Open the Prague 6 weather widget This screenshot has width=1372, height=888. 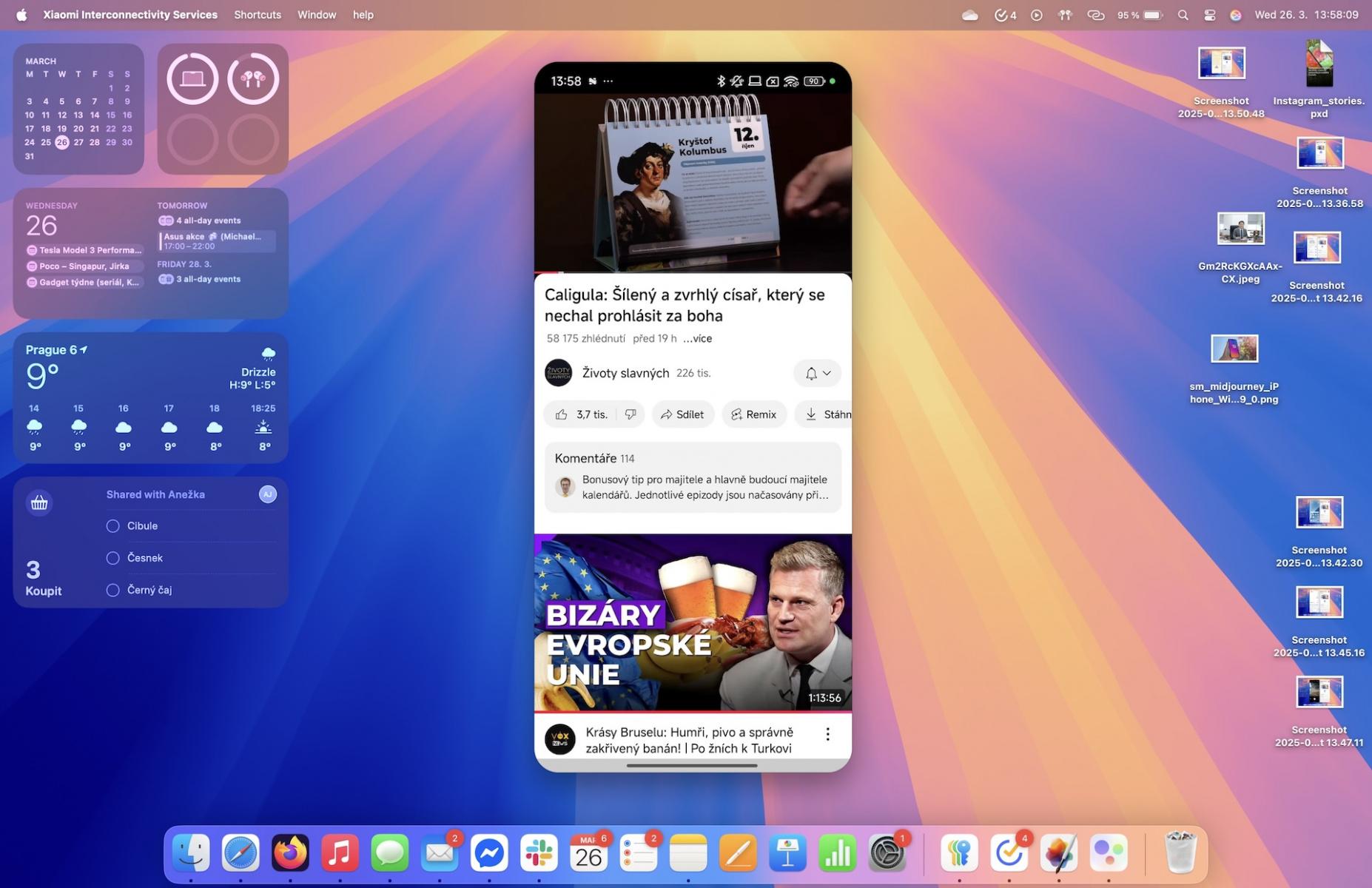pos(151,397)
